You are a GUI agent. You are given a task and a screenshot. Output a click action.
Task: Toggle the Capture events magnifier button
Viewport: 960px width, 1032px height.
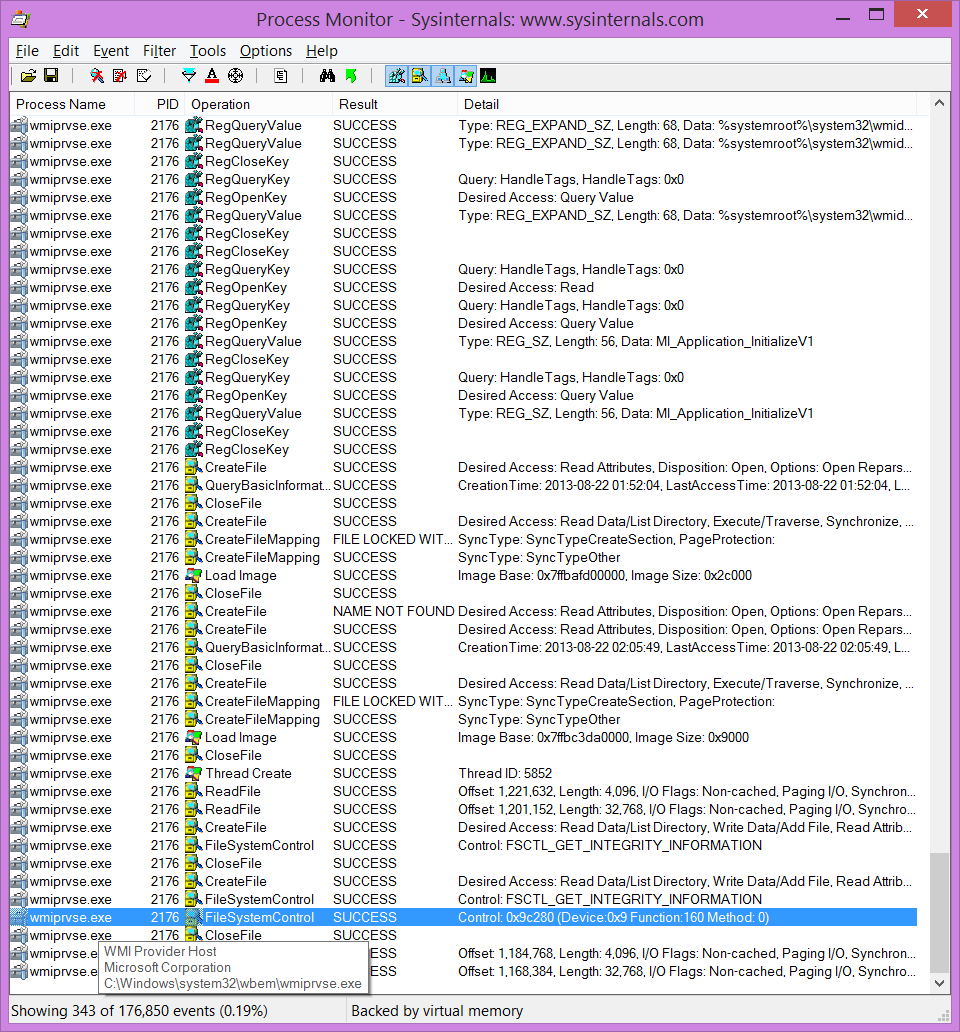point(97,76)
